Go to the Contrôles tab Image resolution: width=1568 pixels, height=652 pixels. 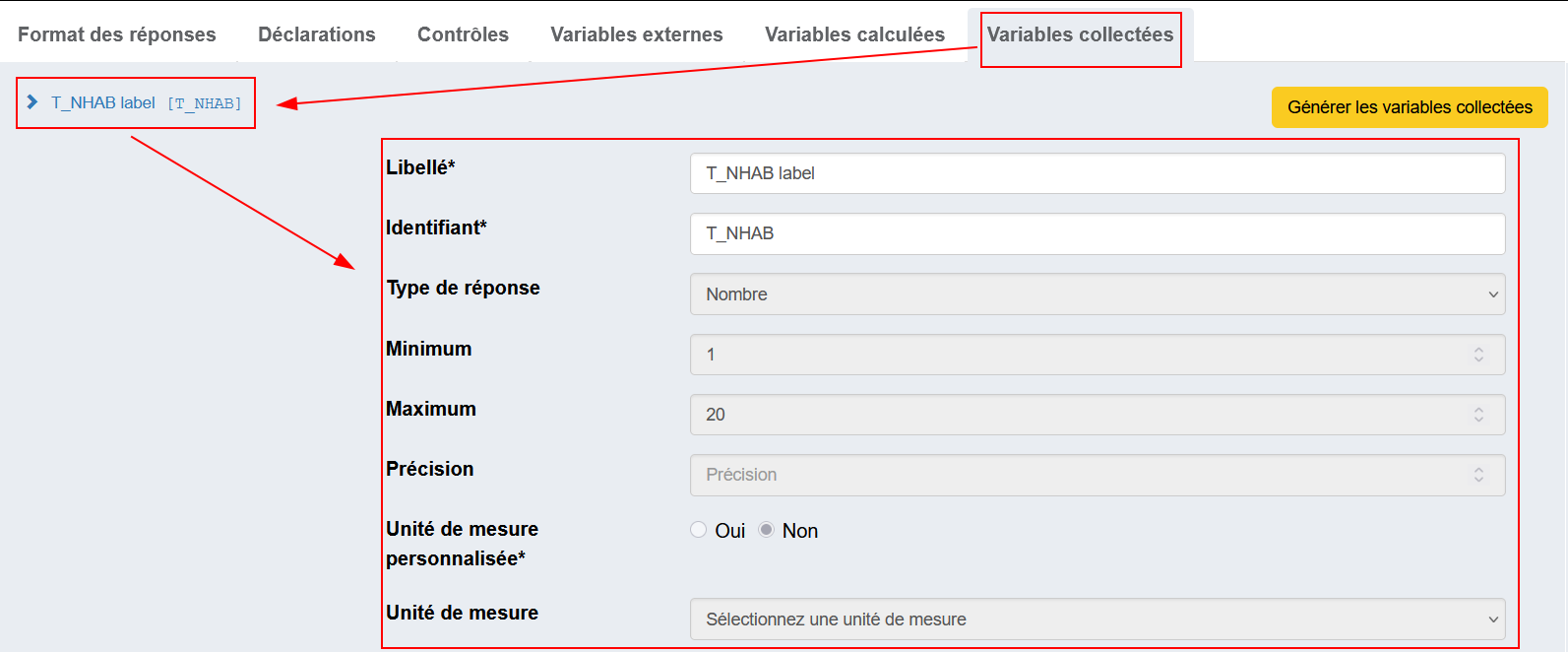pyautogui.click(x=463, y=34)
